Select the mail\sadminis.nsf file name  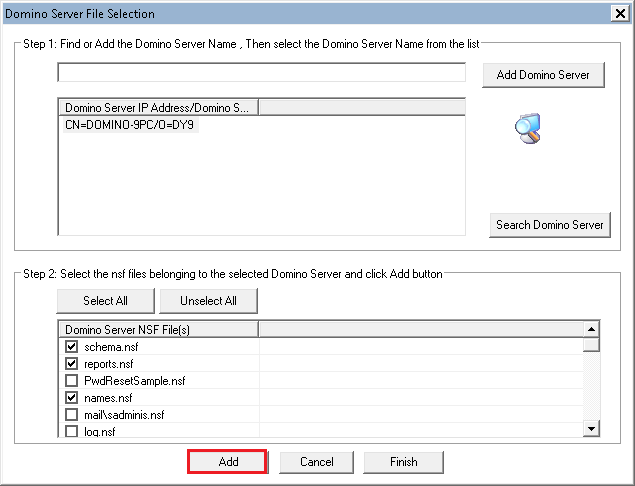124,415
